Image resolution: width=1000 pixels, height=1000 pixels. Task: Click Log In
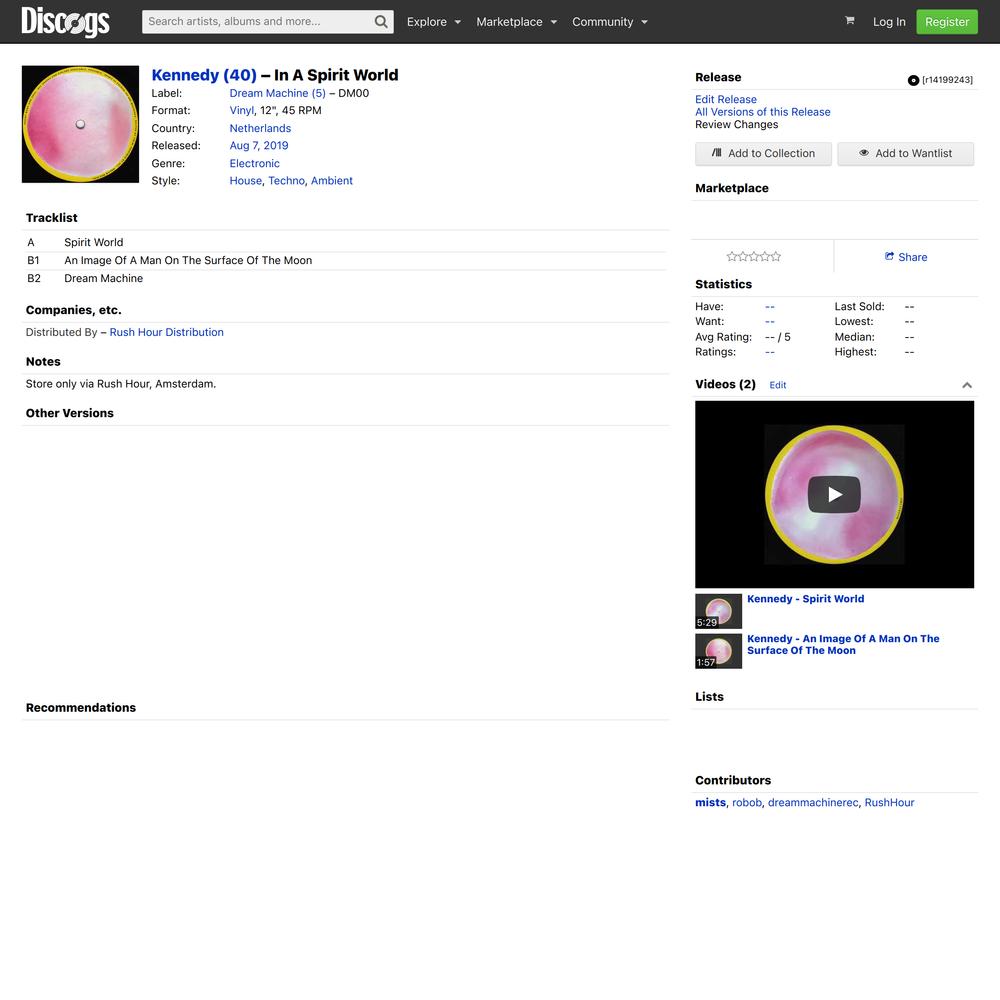[x=889, y=22]
